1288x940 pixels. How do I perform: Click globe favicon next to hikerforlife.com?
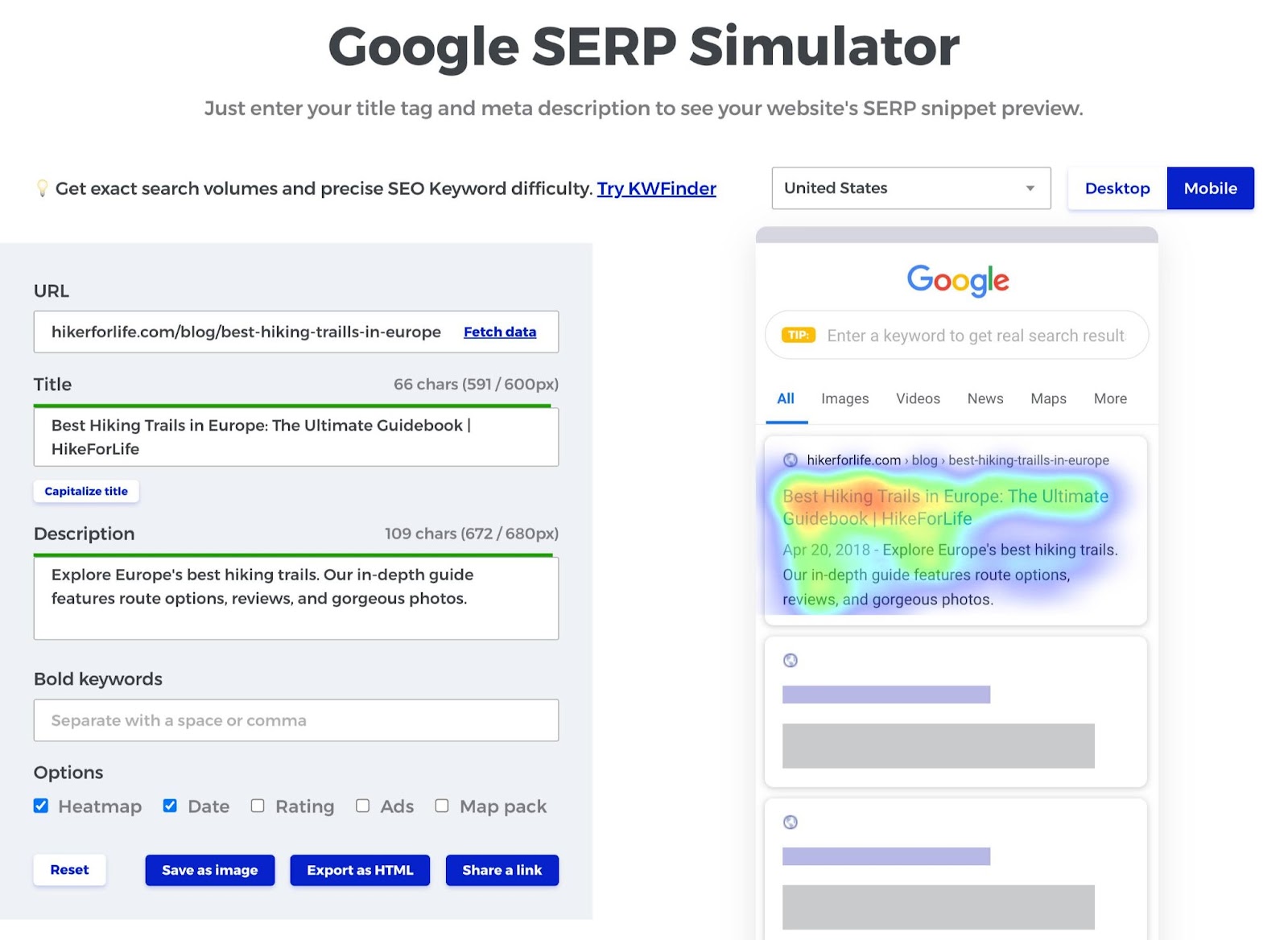click(x=791, y=460)
